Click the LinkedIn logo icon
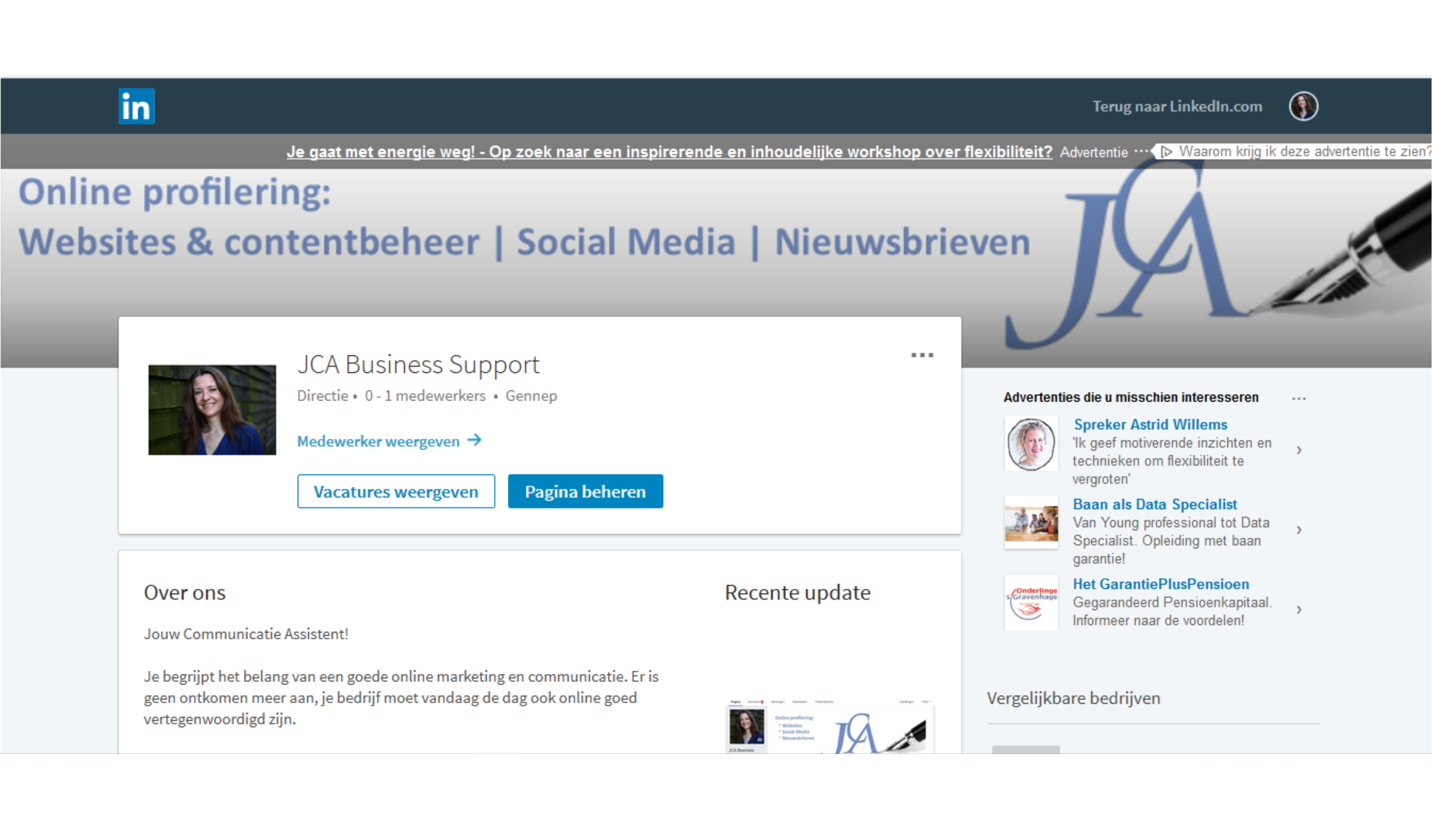Image resolution: width=1432 pixels, height=840 pixels. (136, 106)
